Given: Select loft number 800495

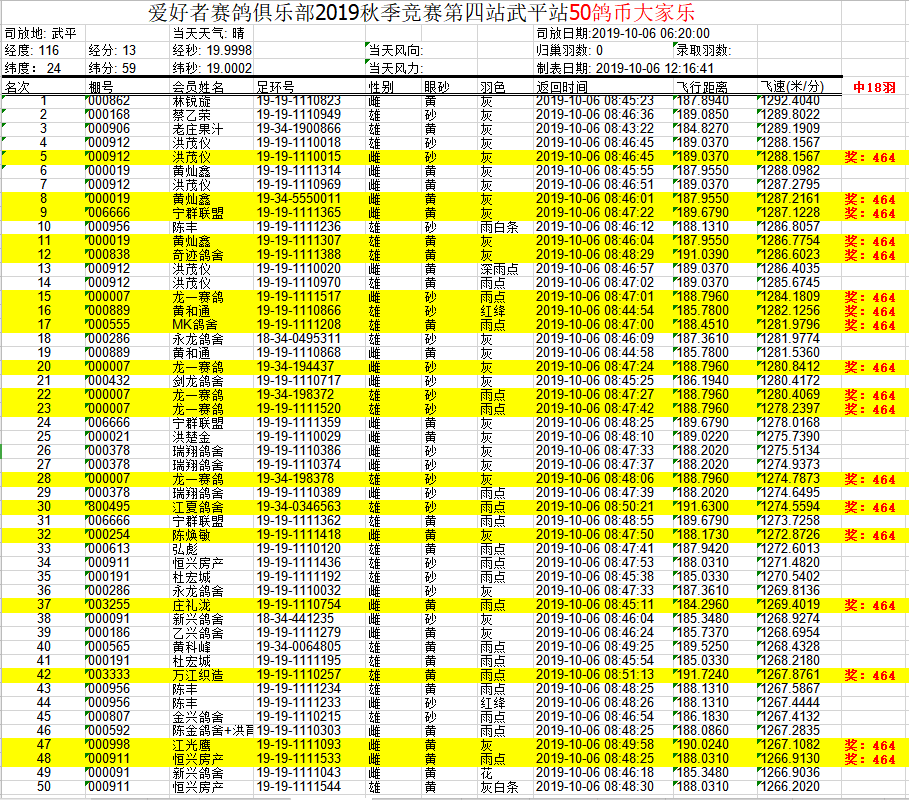Looking at the screenshot, I should coord(109,507).
